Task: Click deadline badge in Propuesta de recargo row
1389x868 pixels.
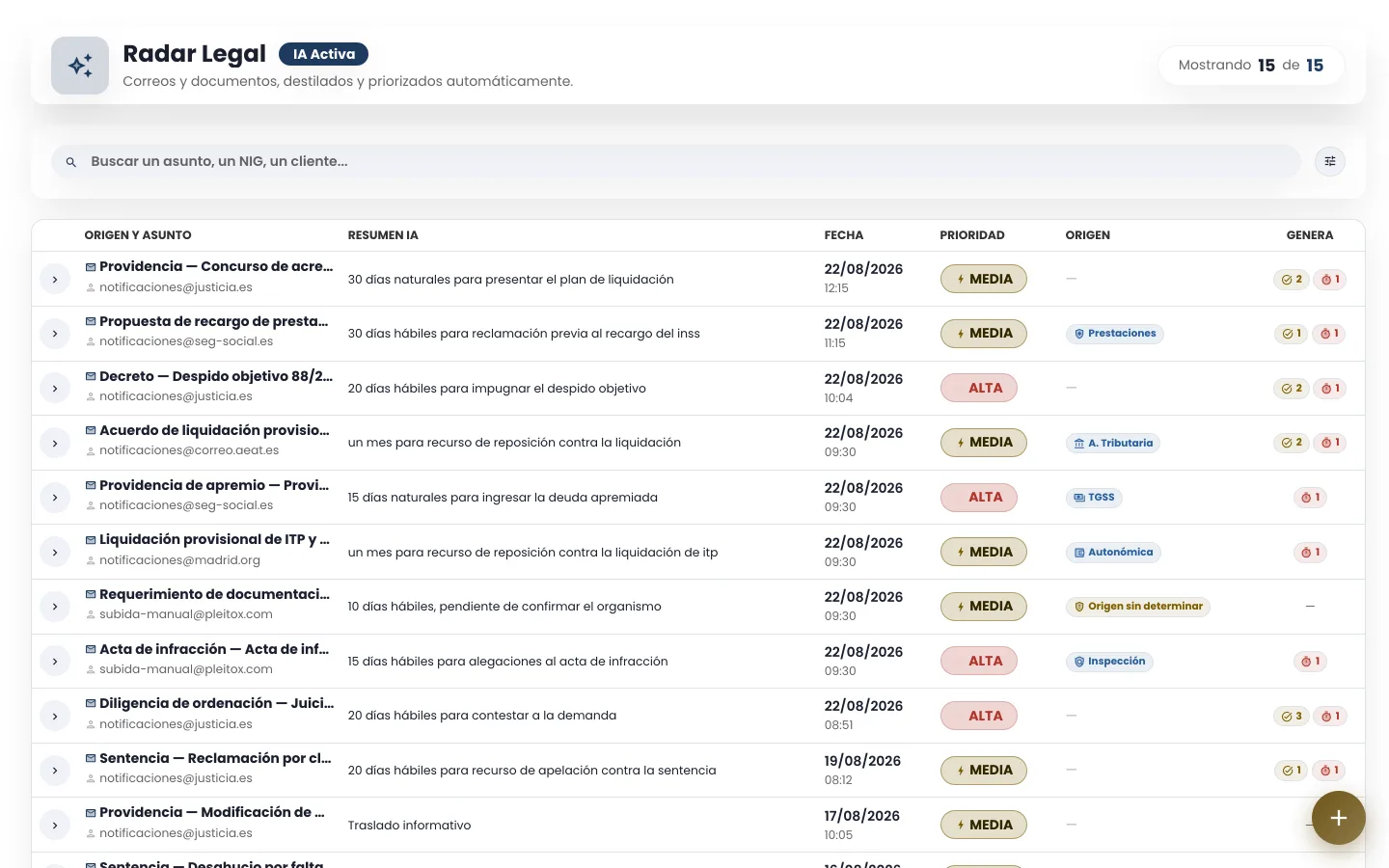Action: (x=1329, y=334)
